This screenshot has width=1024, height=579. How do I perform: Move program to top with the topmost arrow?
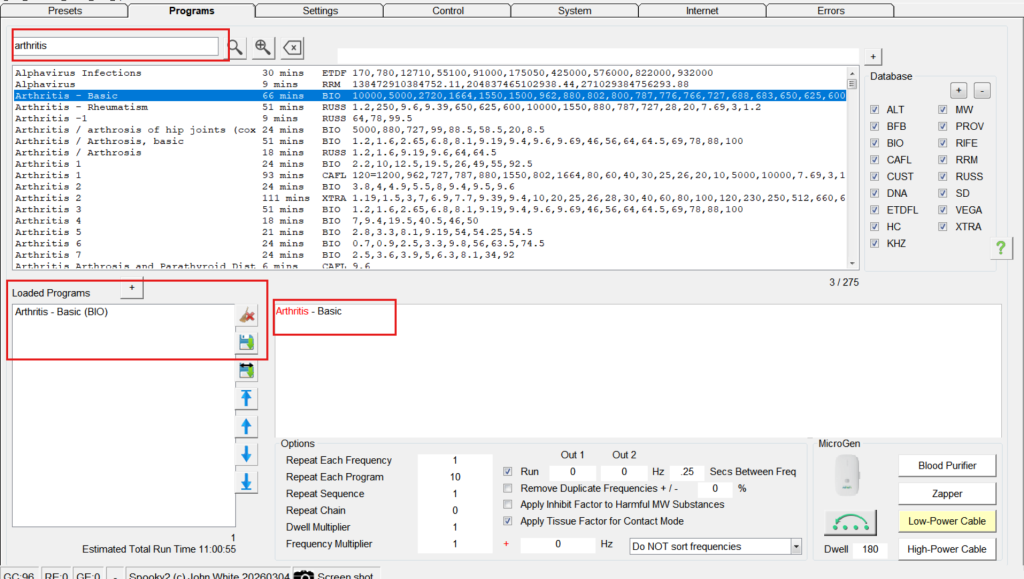pos(246,399)
